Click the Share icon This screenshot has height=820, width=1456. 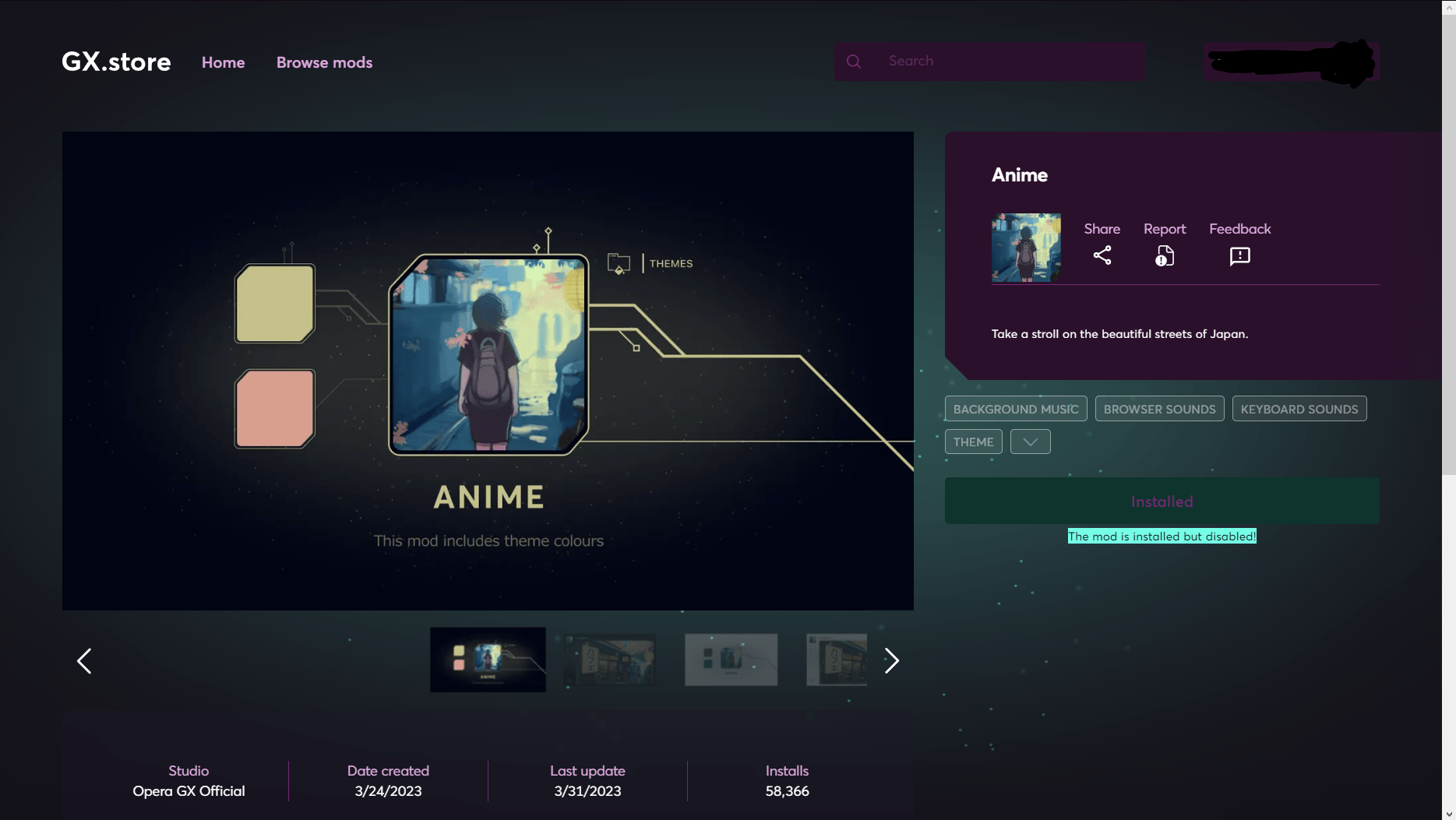1102,255
